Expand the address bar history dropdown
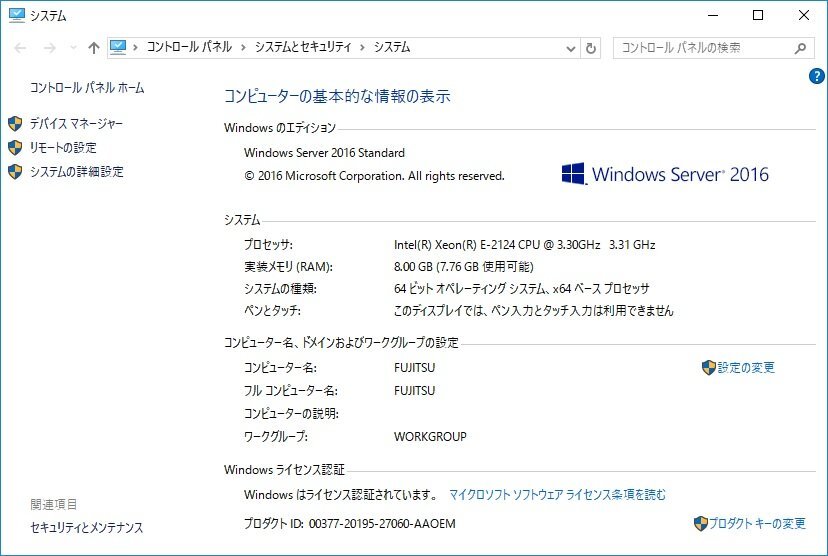828x556 pixels. 570,48
